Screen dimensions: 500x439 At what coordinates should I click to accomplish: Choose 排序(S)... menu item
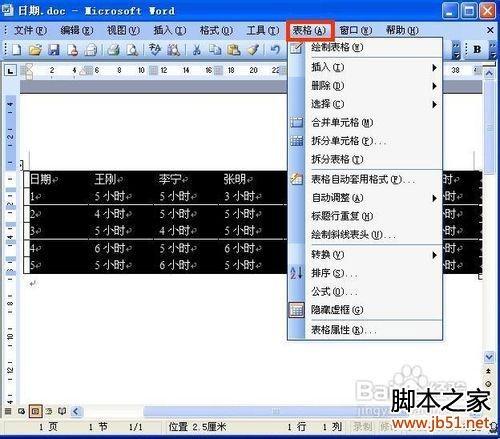click(x=365, y=273)
